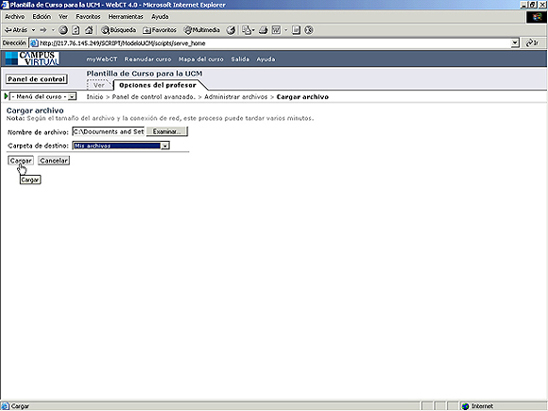Click the Inicio breadcrumb link
The height and width of the screenshot is (411, 548).
click(95, 97)
